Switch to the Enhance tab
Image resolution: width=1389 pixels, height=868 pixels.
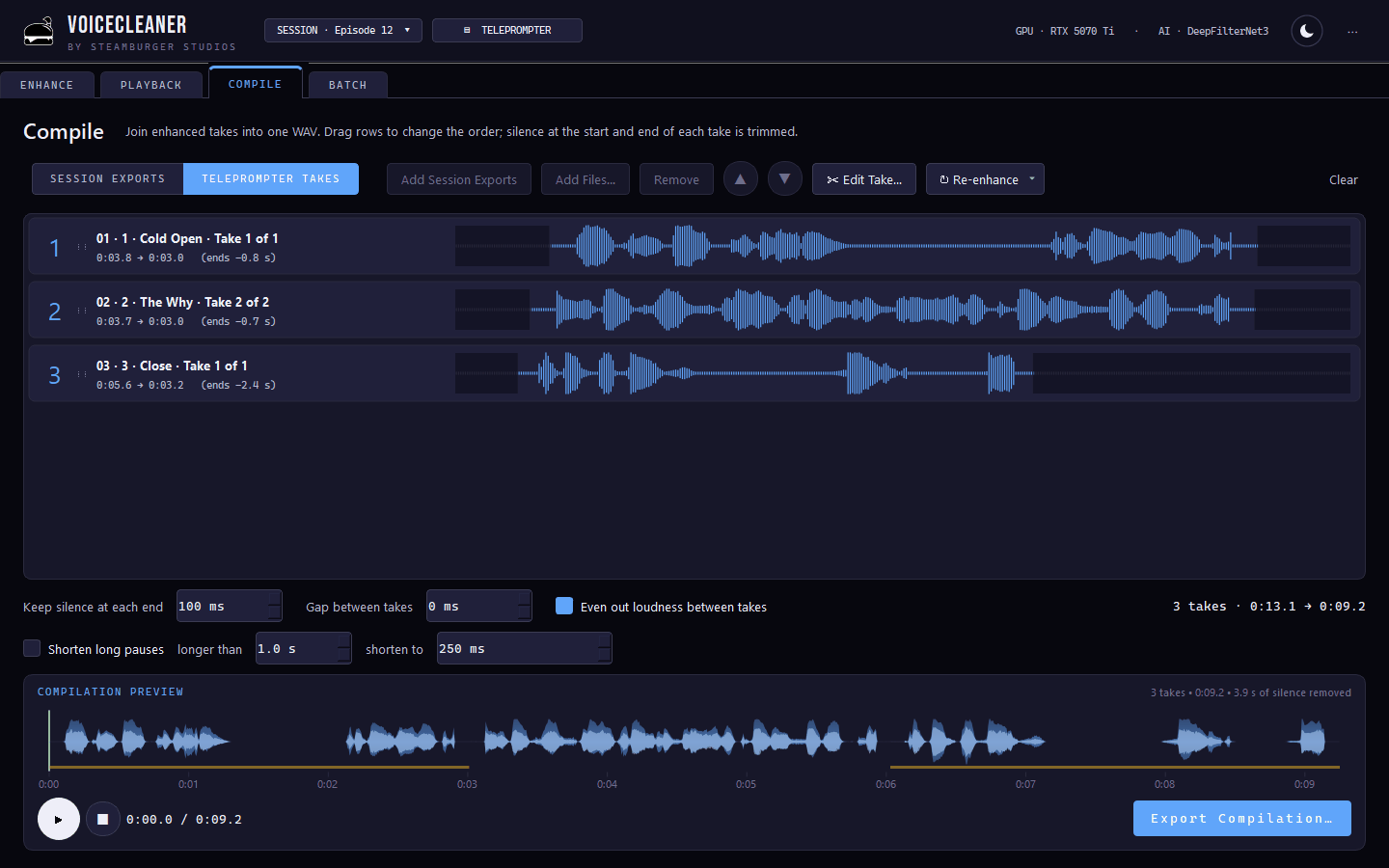coord(47,85)
